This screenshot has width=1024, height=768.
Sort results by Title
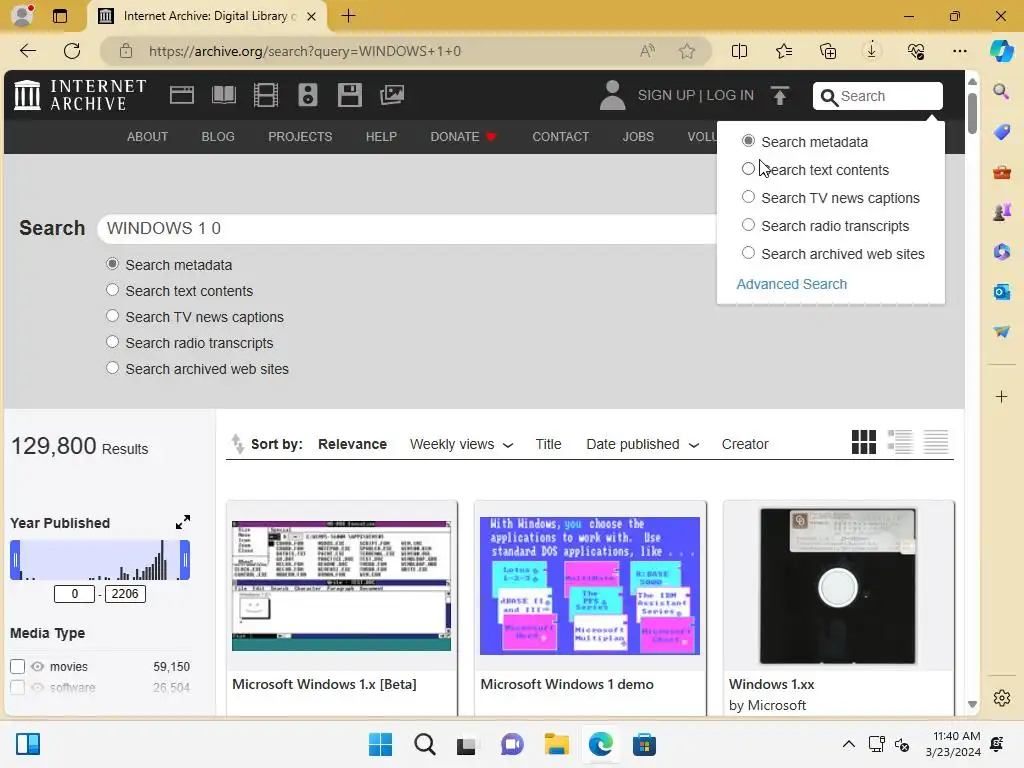coord(549,444)
